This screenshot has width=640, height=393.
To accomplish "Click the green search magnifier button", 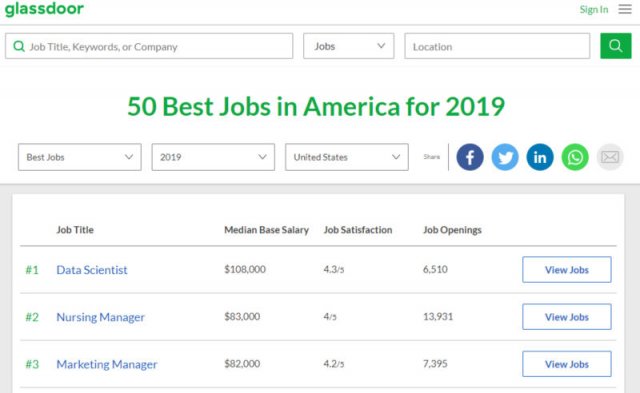I will coord(616,46).
